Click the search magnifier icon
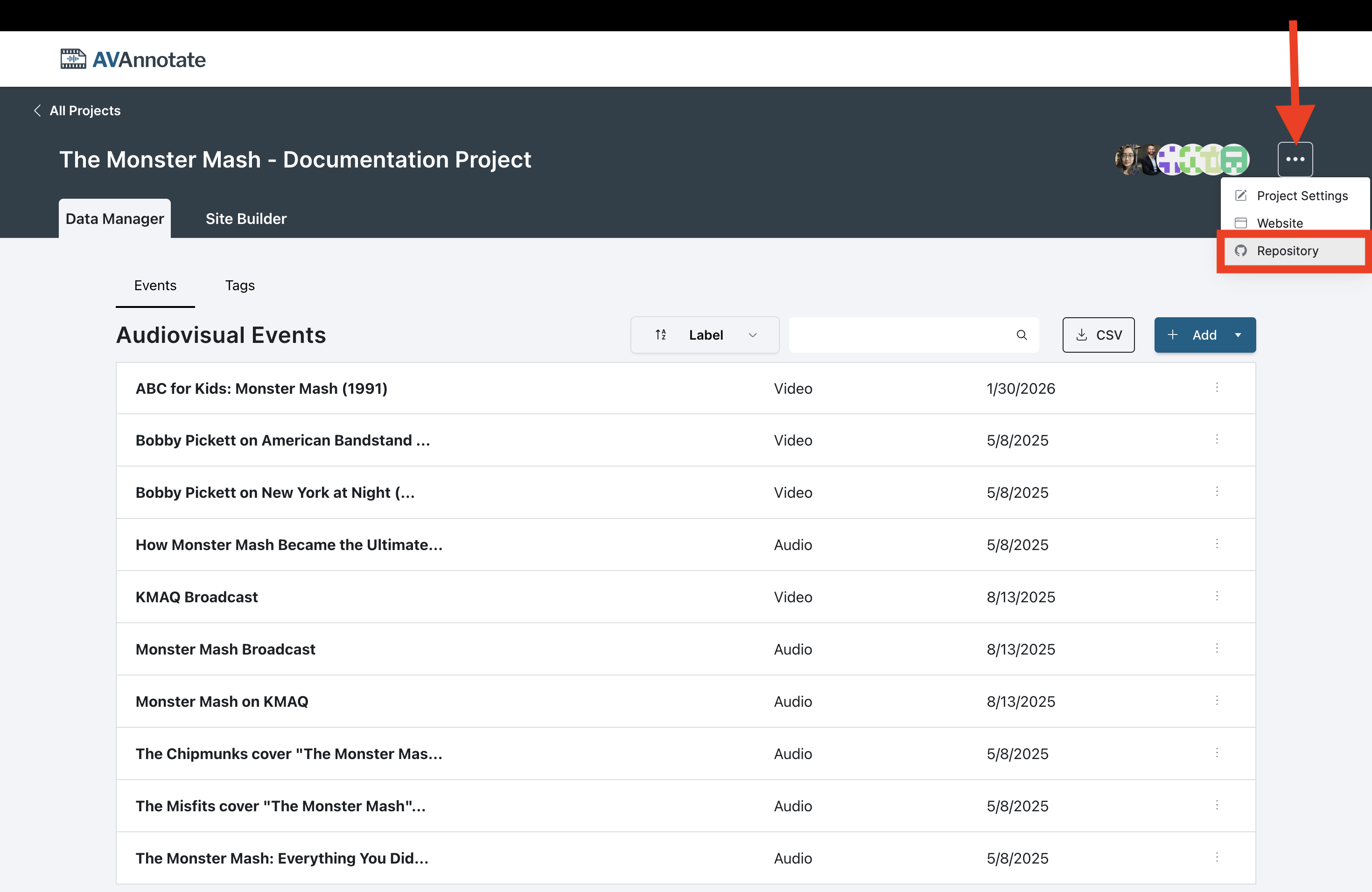1372x892 pixels. [x=1021, y=335]
